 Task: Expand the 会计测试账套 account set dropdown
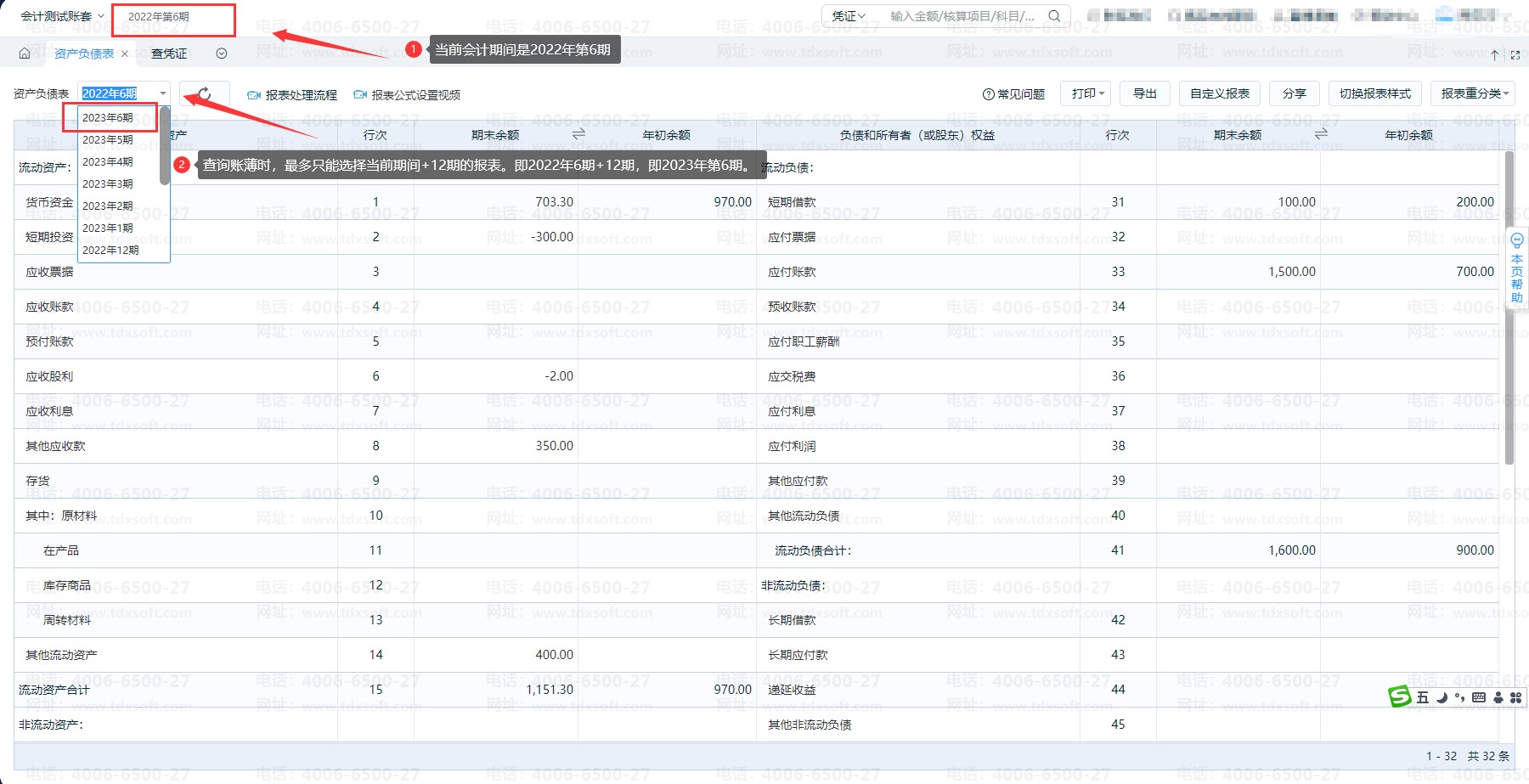pyautogui.click(x=62, y=16)
